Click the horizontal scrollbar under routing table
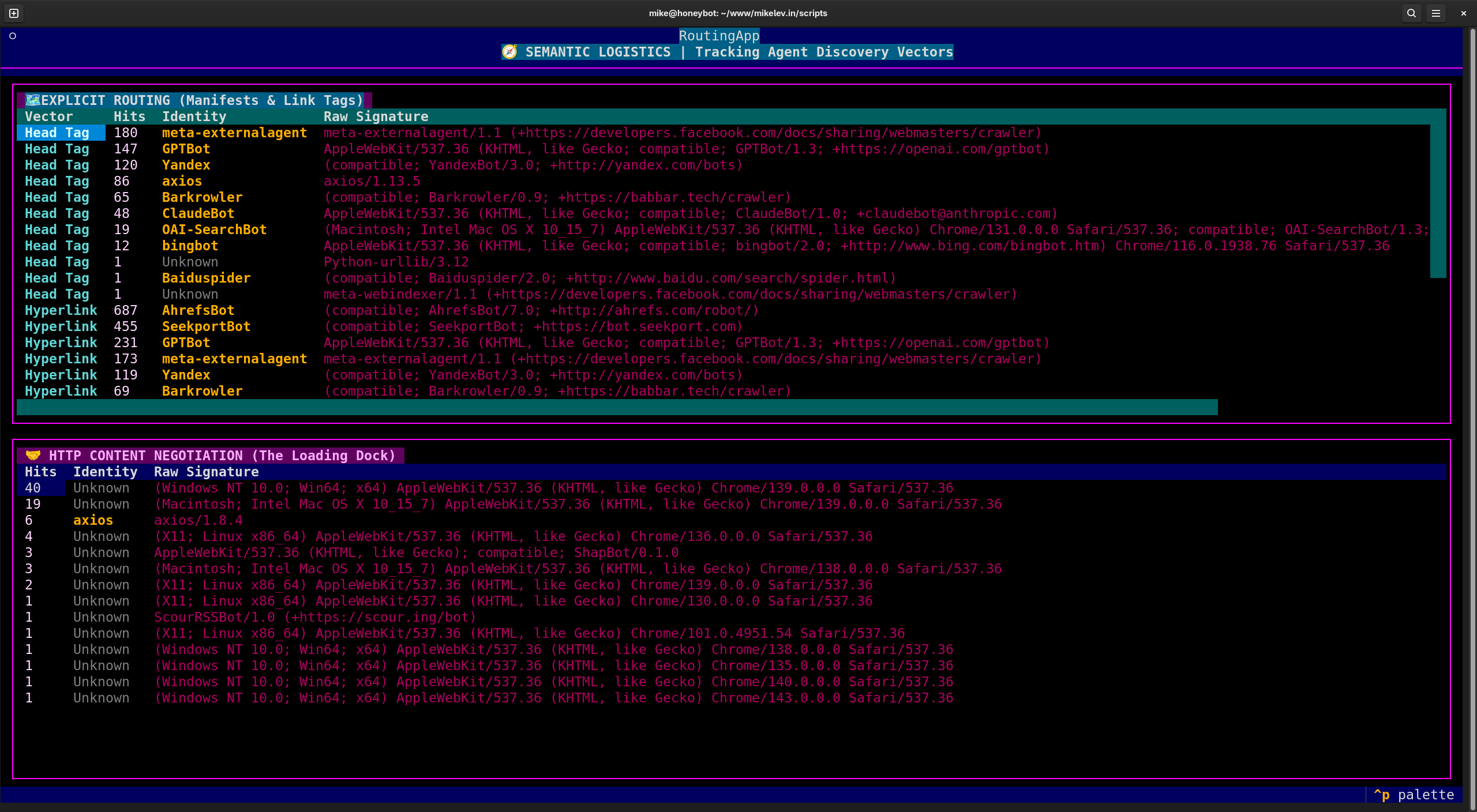Image resolution: width=1477 pixels, height=812 pixels. coord(617,407)
